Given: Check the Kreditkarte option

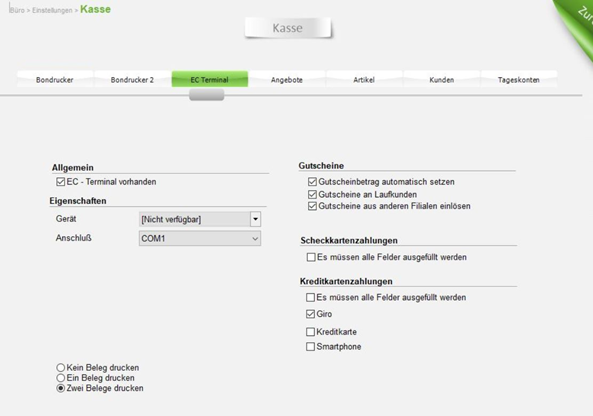Looking at the screenshot, I should 310,332.
